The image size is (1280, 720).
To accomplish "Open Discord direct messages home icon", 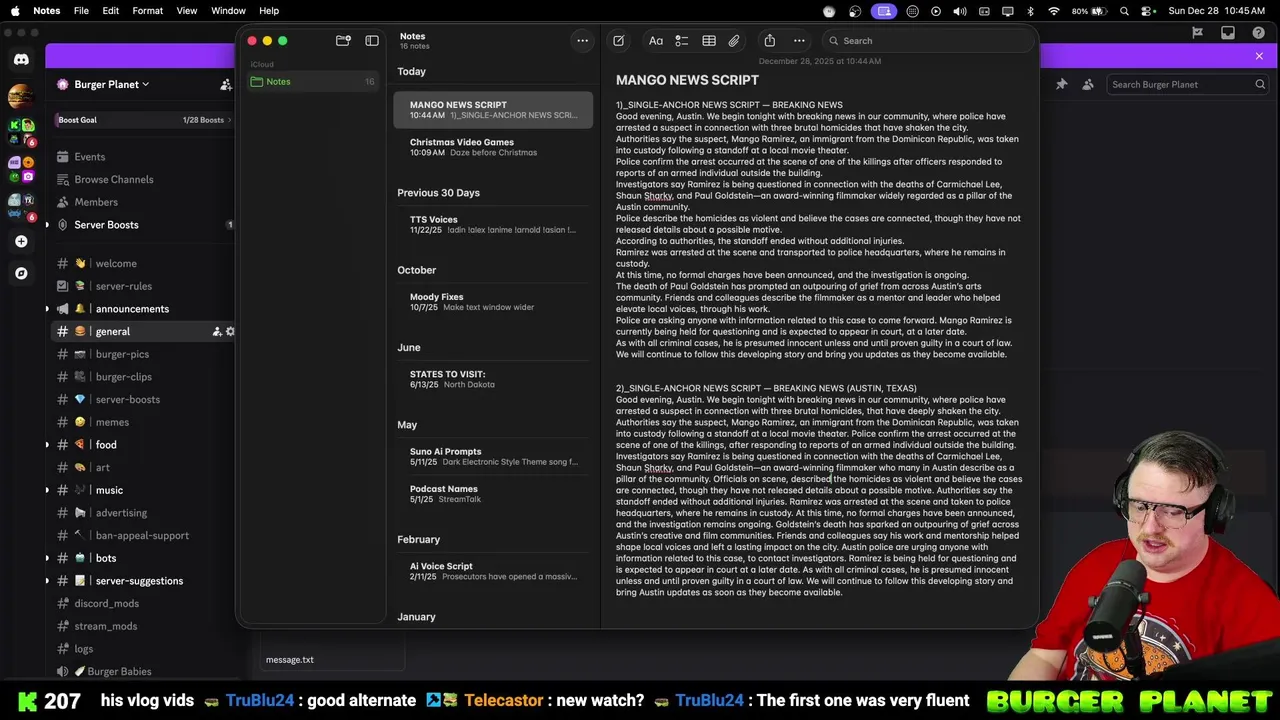I will 21,60.
